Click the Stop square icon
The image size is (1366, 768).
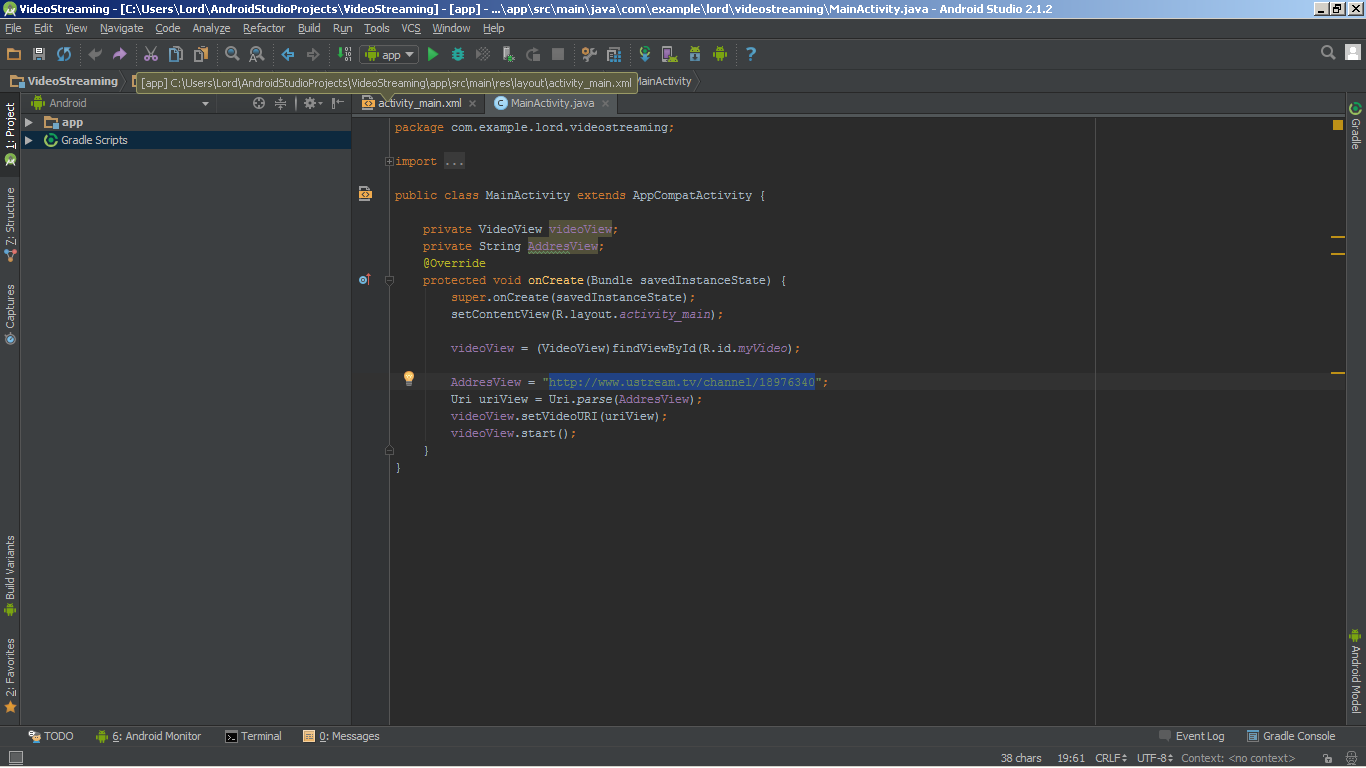coord(558,54)
